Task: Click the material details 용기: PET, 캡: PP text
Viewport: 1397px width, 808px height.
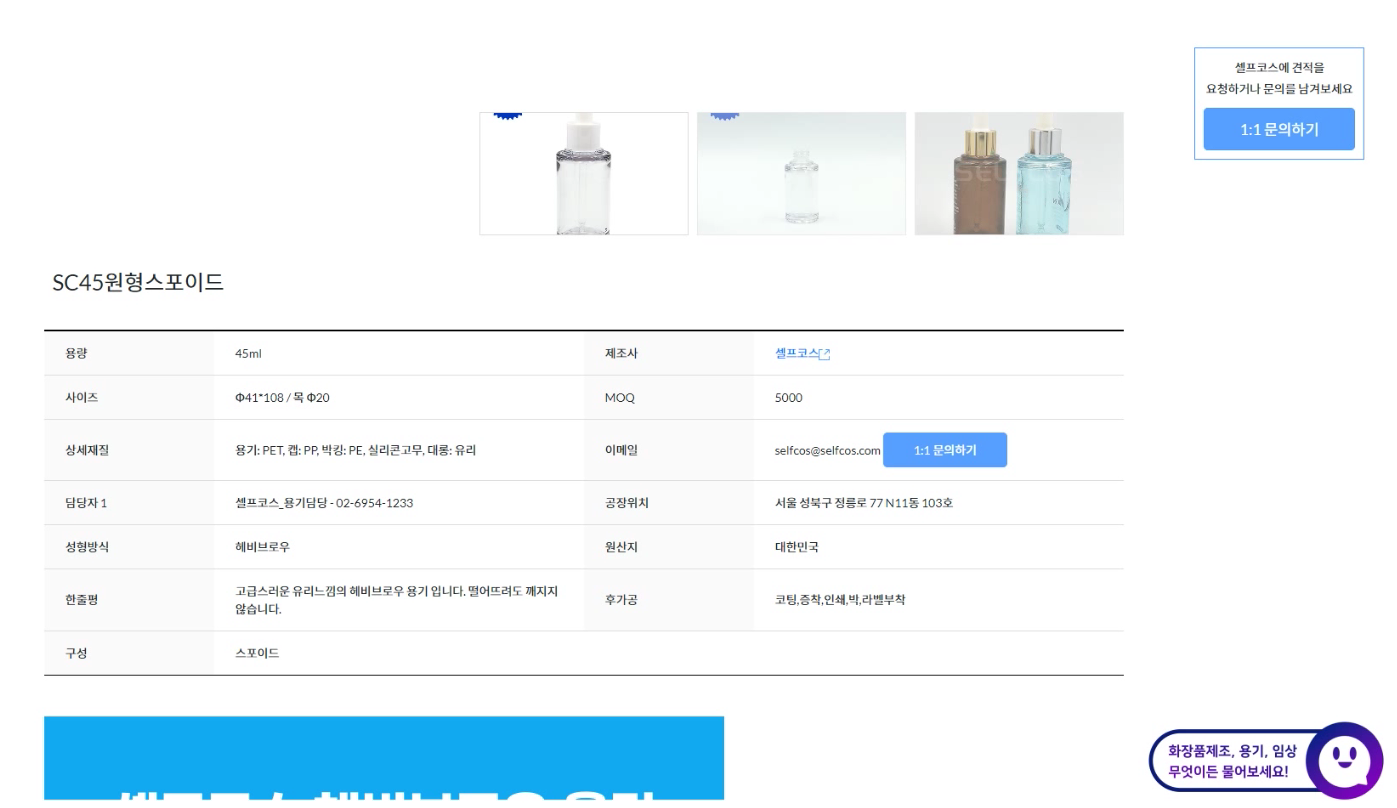Action: (x=355, y=450)
